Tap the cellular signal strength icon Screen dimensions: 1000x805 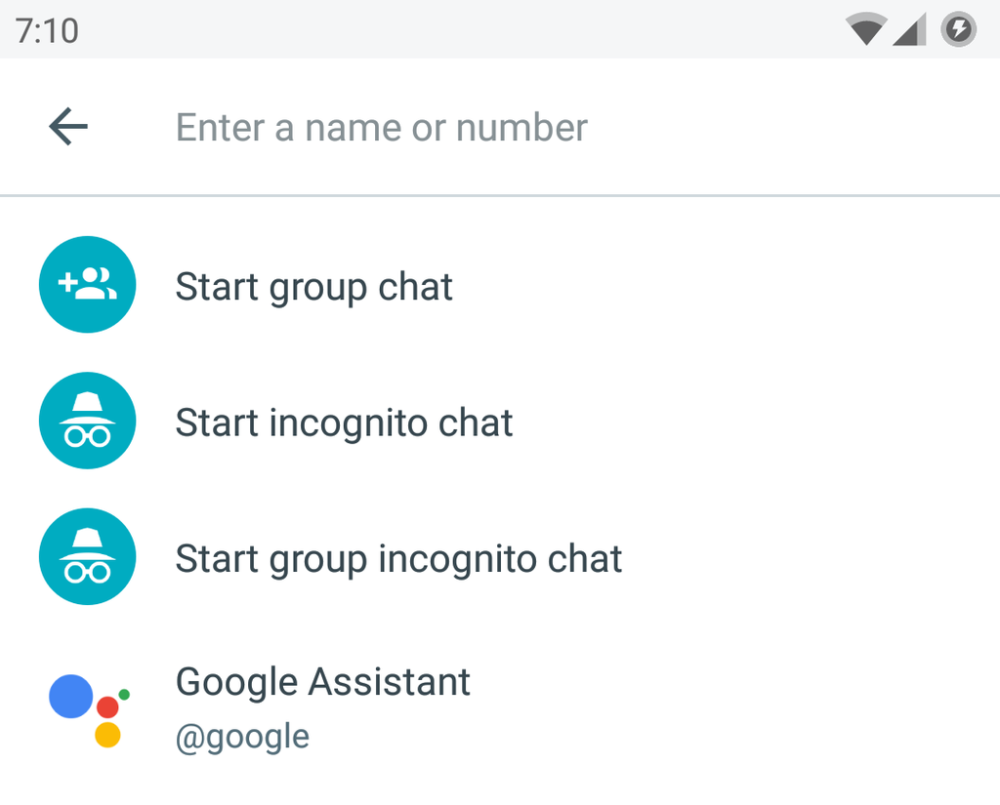(908, 31)
